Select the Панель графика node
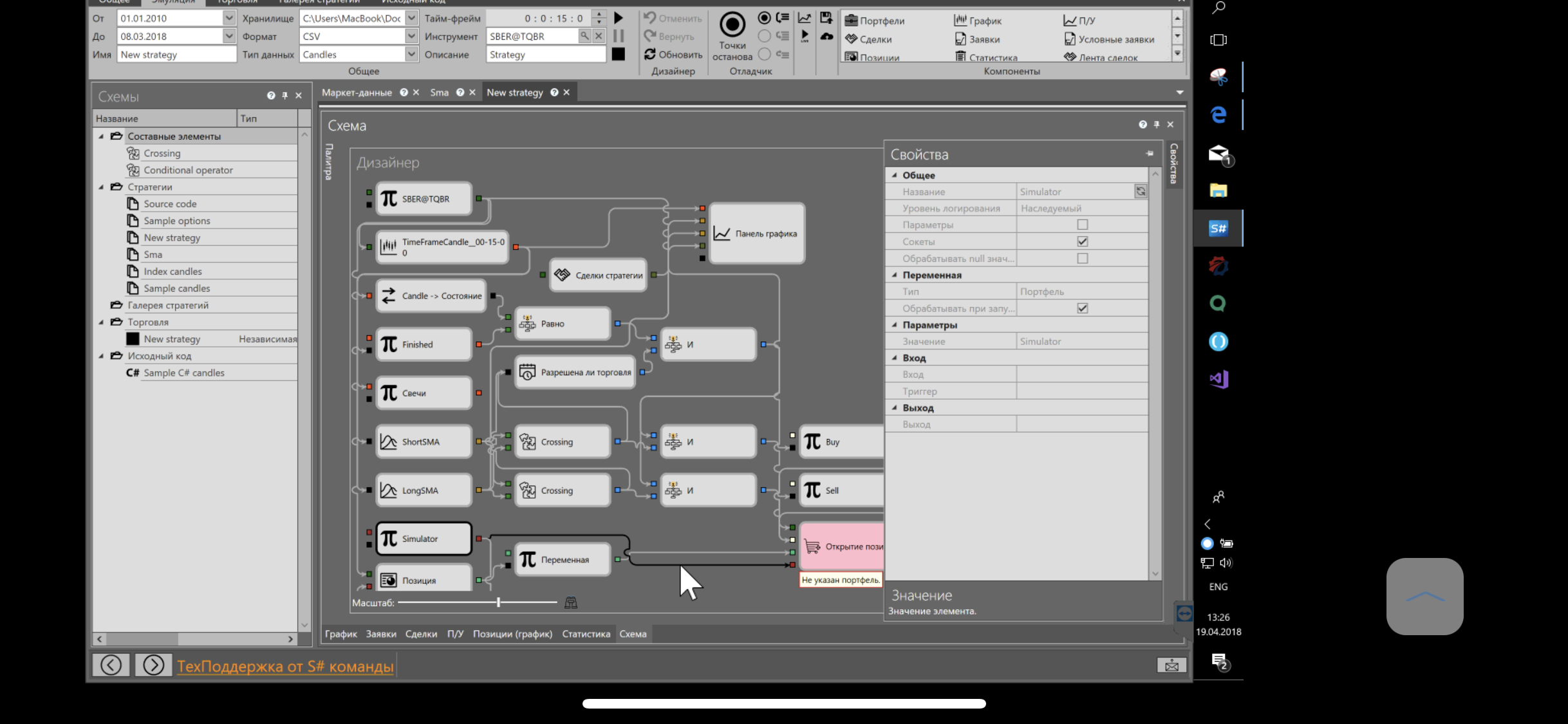1568x724 pixels. (x=758, y=234)
